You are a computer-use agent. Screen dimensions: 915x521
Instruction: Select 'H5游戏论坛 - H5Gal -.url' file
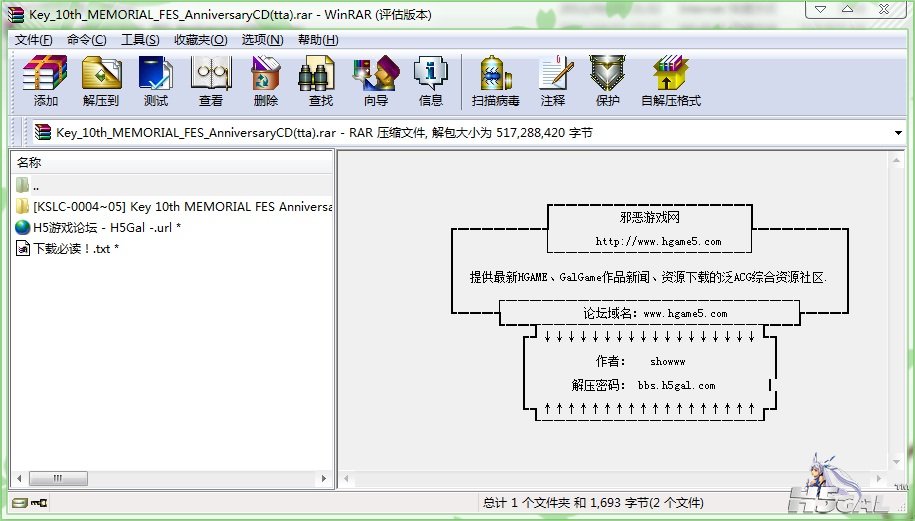(98, 227)
